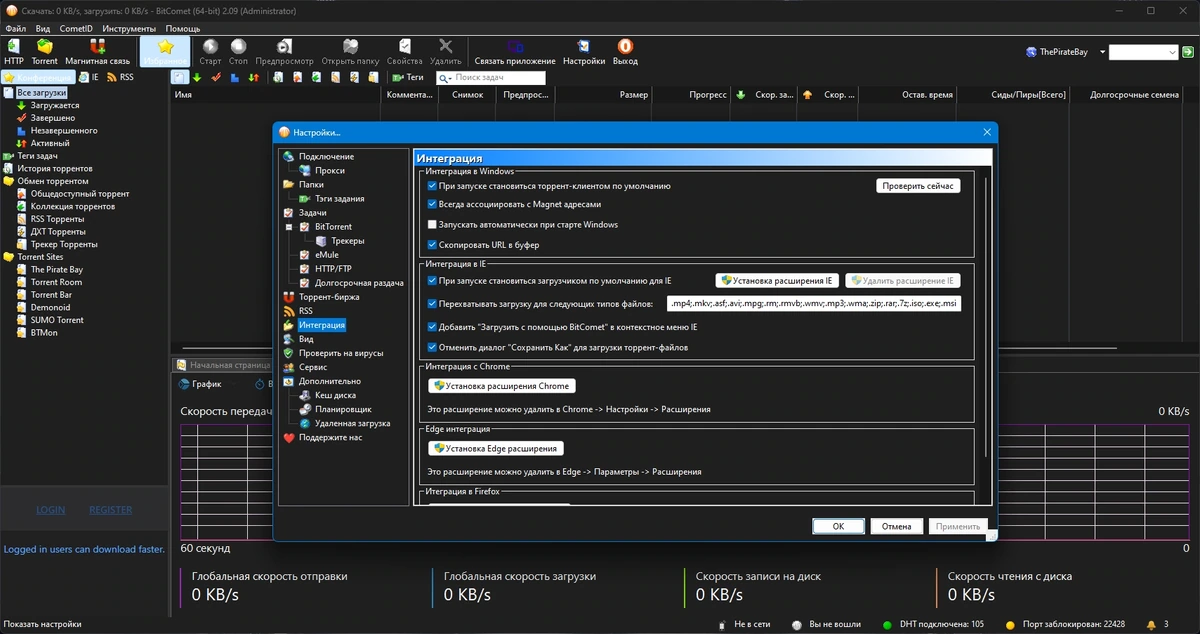
Task: Click the Выход exit toolbar icon
Action: (x=625, y=51)
